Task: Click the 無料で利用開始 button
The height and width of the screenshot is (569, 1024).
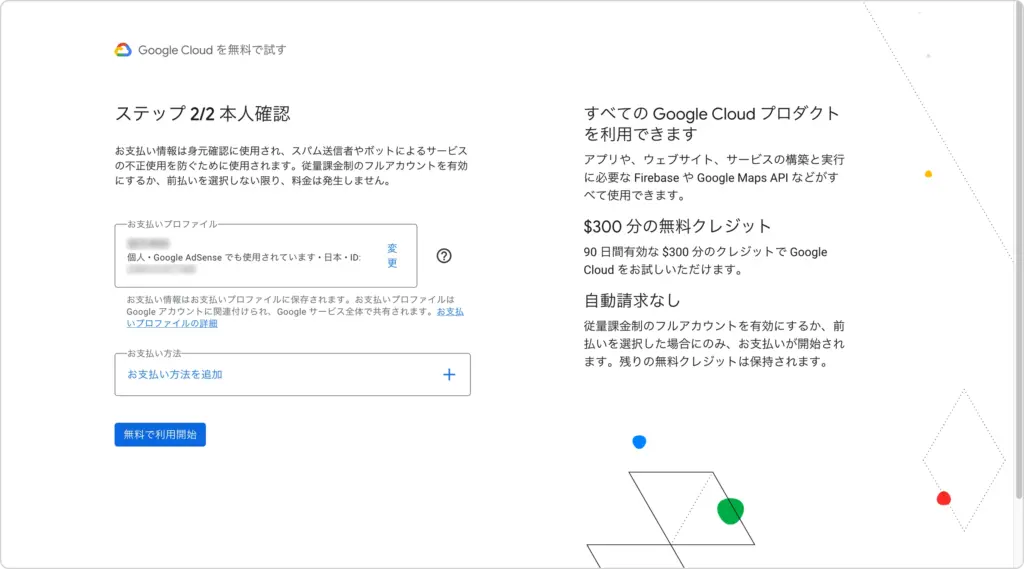Action: [x=160, y=434]
